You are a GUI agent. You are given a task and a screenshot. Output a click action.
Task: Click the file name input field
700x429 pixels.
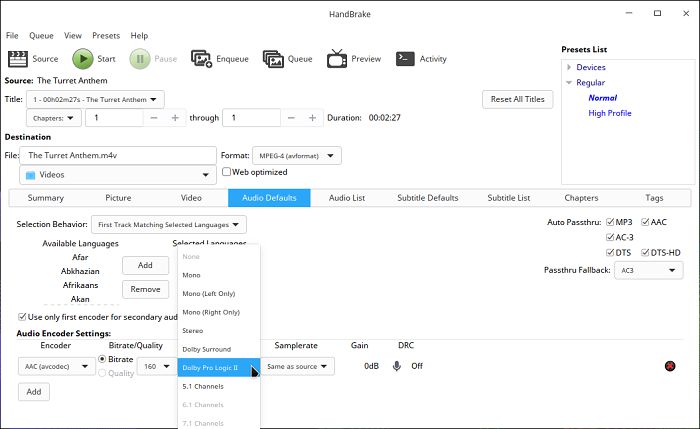click(x=120, y=155)
